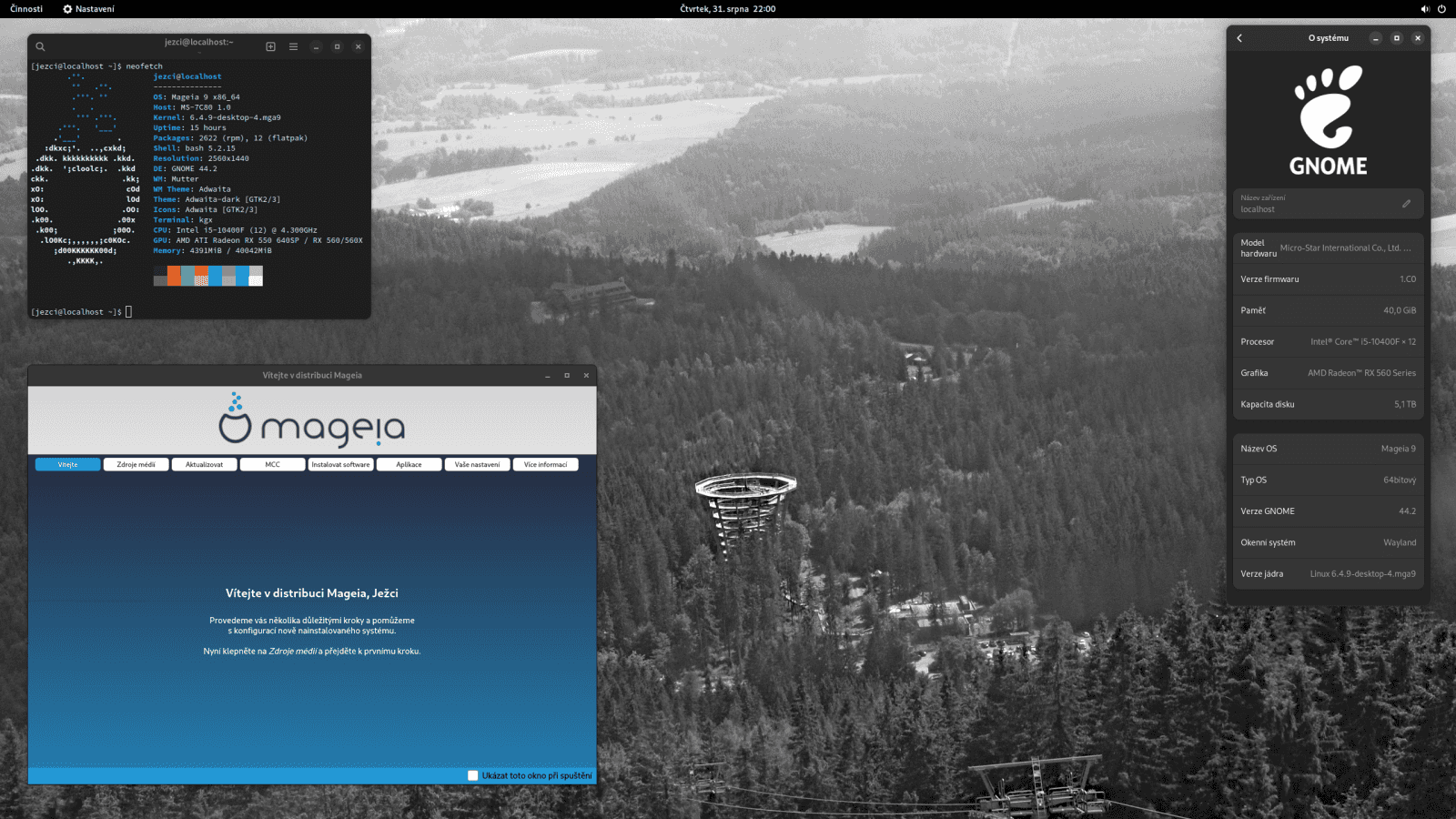Open the Vaše nastavení tab
The image size is (1456, 819).
point(478,464)
